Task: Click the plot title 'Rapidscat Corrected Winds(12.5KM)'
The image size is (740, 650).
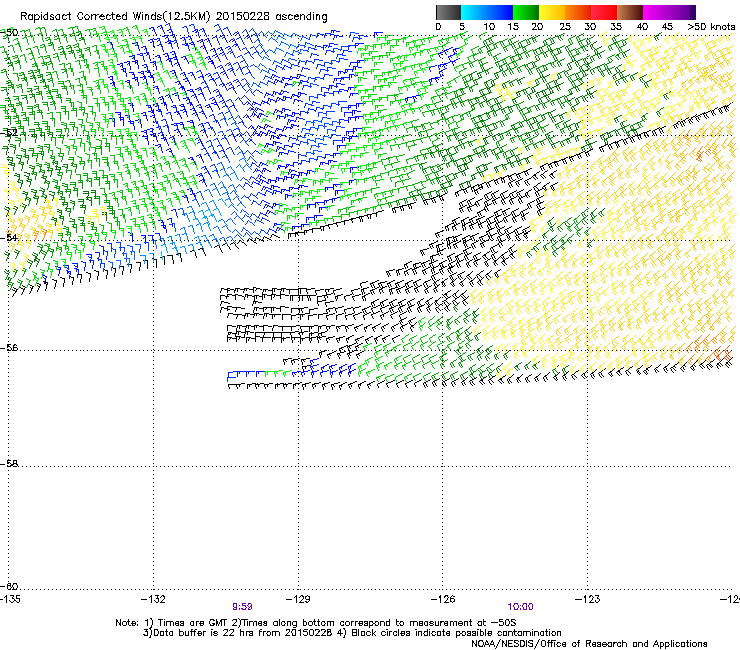Action: pos(115,17)
